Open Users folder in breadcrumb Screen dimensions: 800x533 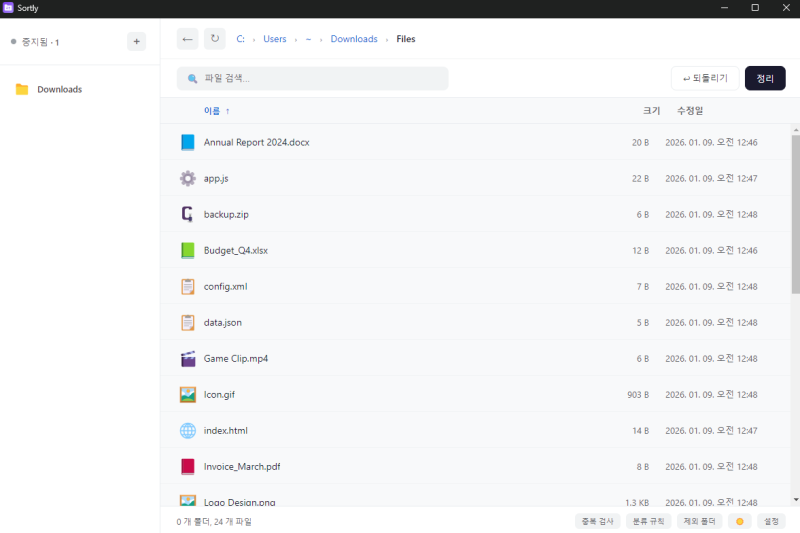[274, 39]
